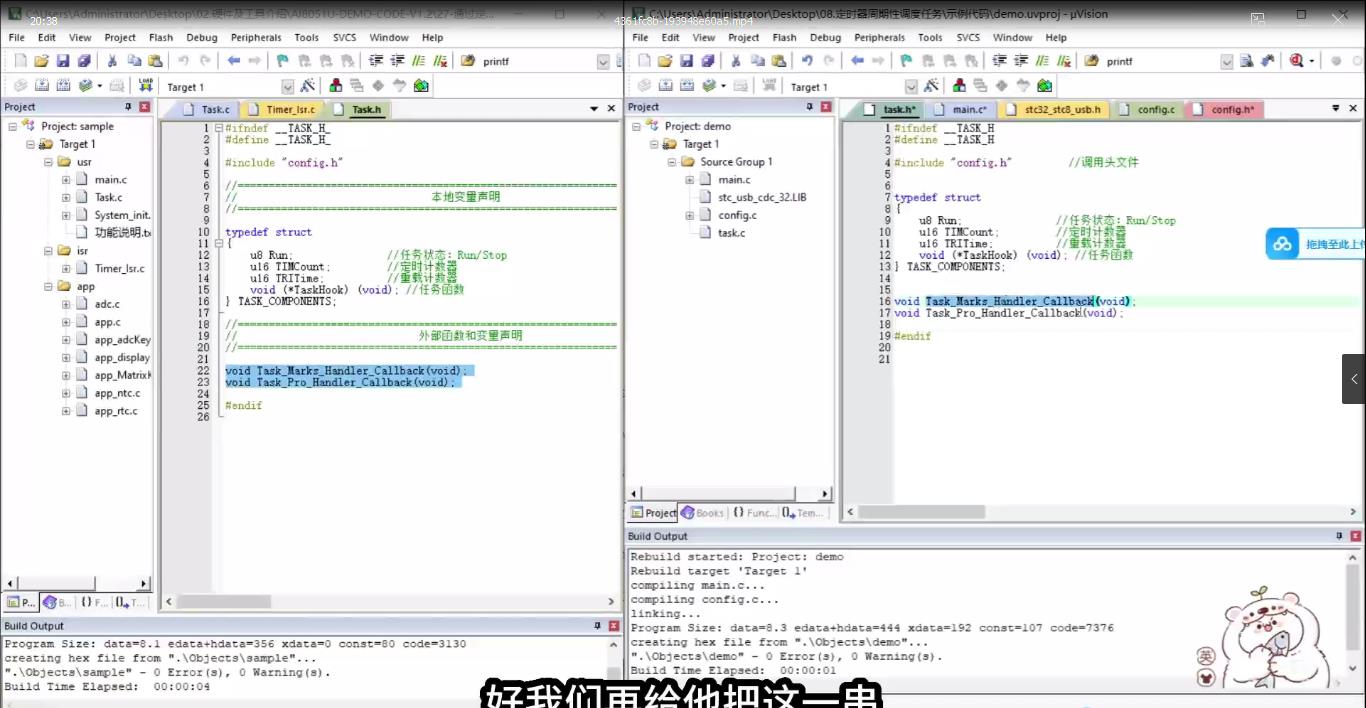Expand adc.c node in sample project tree

tap(66, 304)
